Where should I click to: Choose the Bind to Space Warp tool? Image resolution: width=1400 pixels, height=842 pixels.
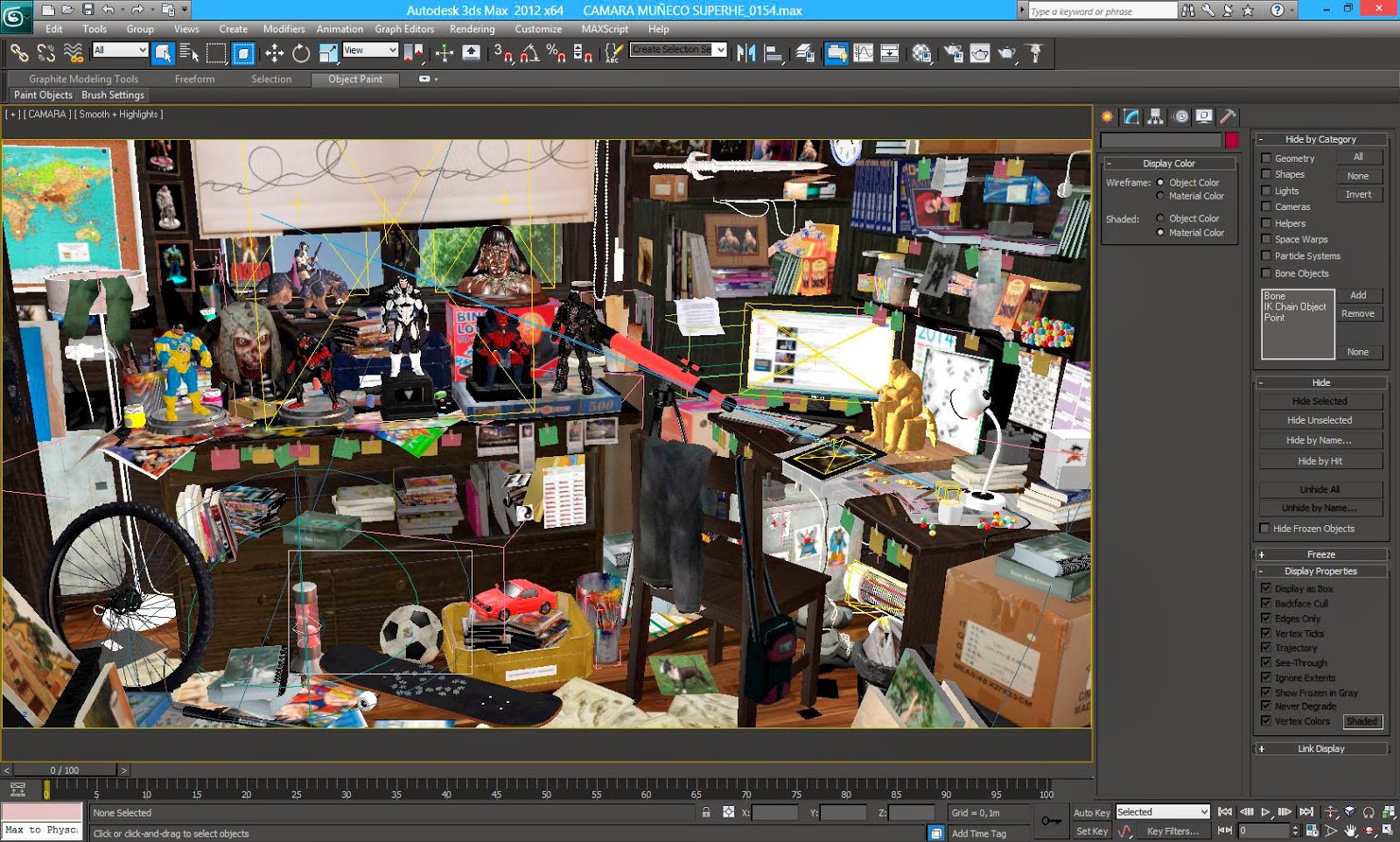pyautogui.click(x=73, y=53)
